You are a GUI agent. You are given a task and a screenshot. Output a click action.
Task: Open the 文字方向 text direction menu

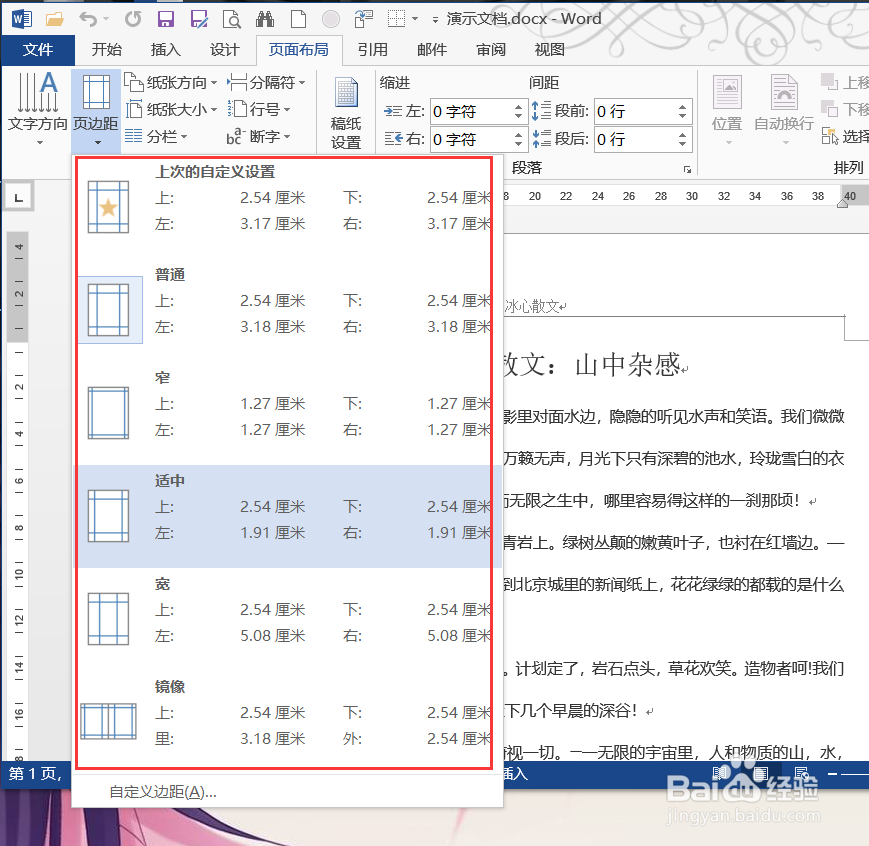click(37, 109)
